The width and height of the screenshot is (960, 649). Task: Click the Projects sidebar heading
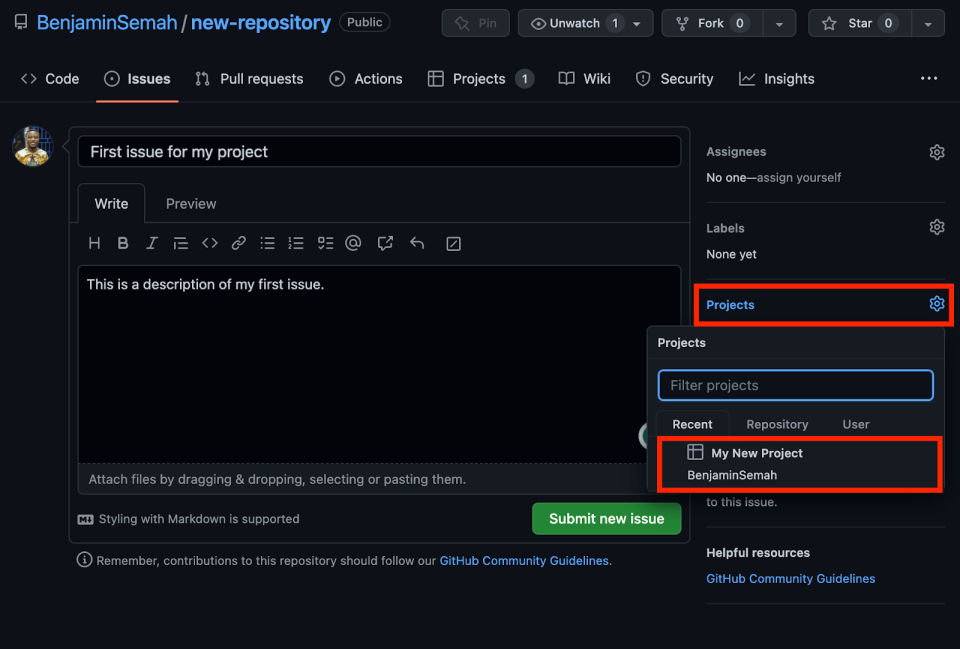(x=730, y=305)
